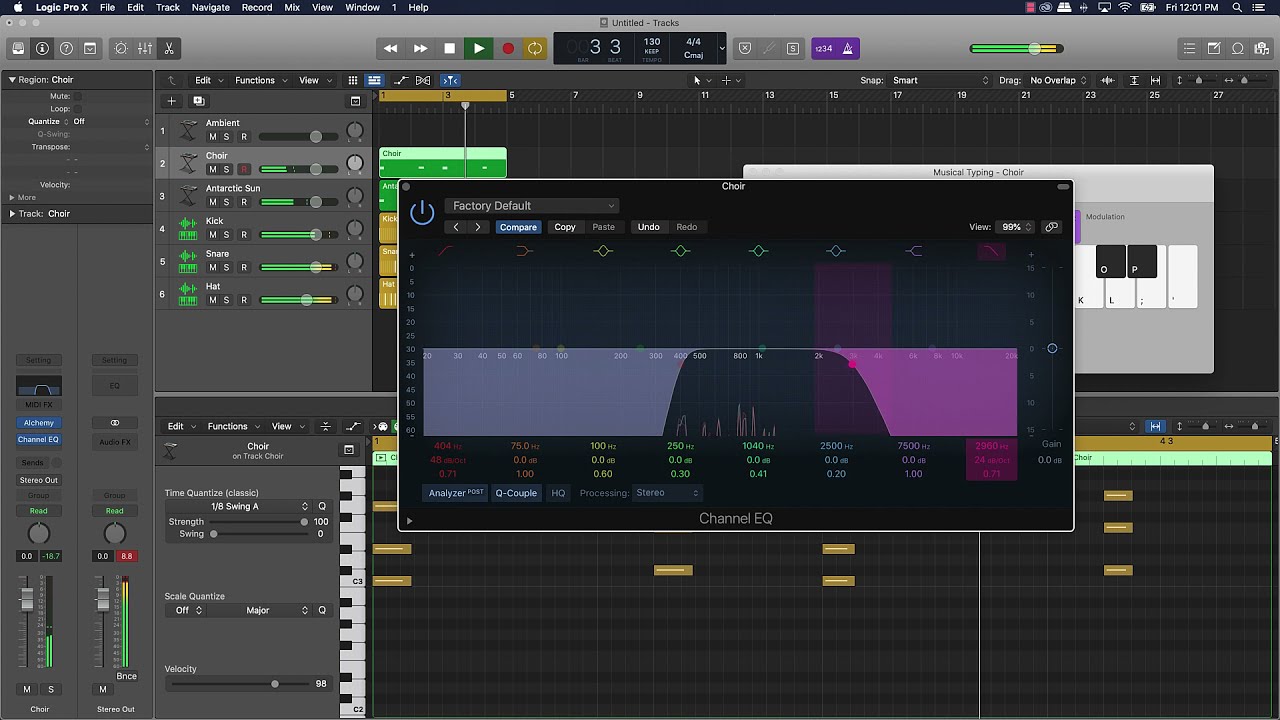Click the Alchemy instrument slot
This screenshot has width=1280, height=720.
coord(38,423)
